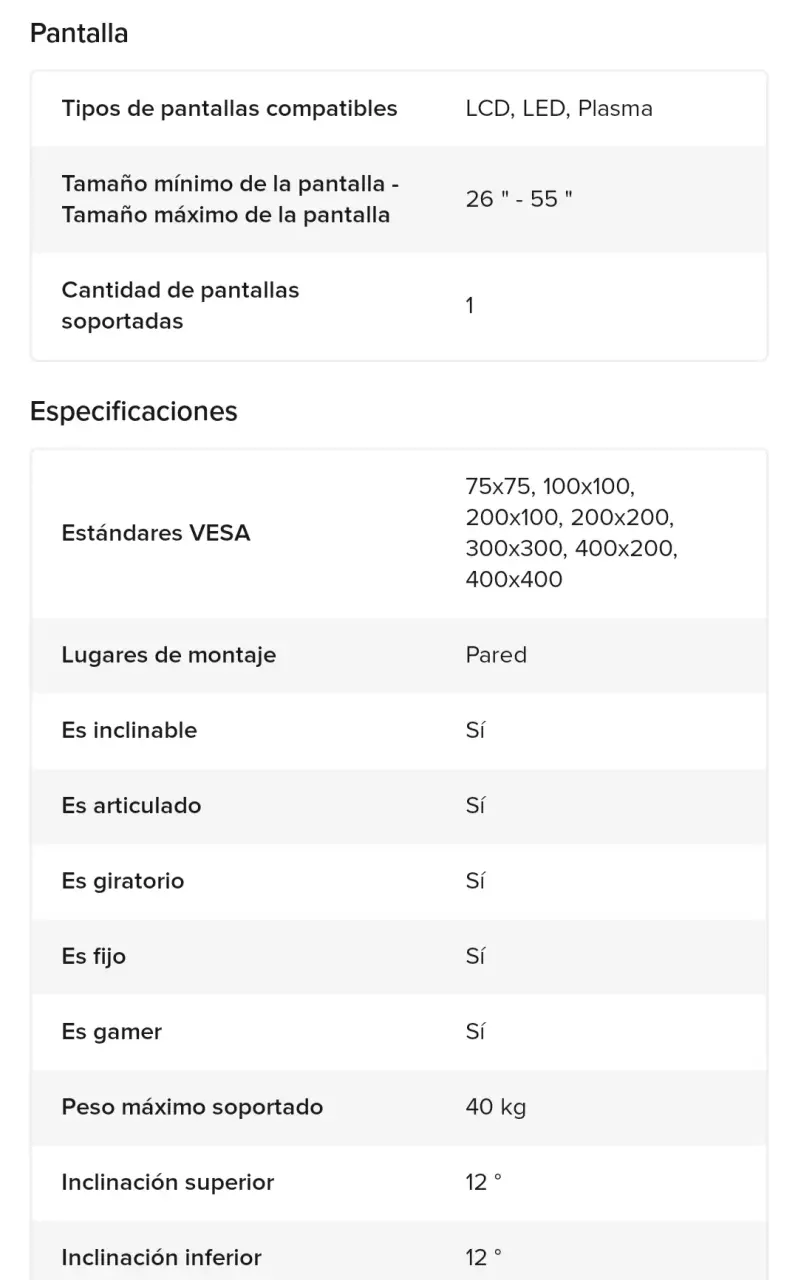This screenshot has width=798, height=1280.
Task: Click the 40 kg weight value
Action: pos(495,1107)
